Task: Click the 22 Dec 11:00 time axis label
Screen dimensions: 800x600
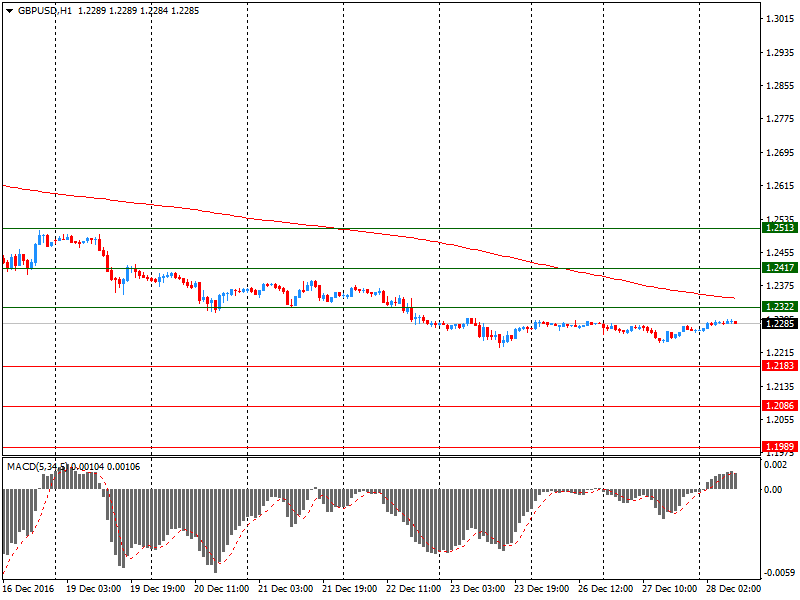Action: tap(413, 589)
